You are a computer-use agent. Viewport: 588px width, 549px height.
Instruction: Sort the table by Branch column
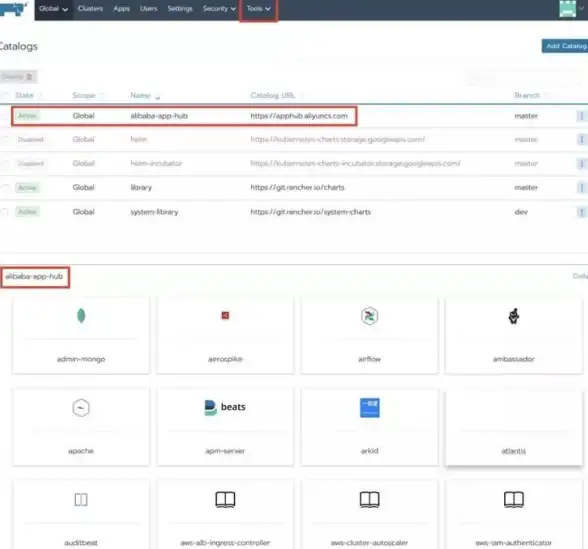tap(527, 96)
